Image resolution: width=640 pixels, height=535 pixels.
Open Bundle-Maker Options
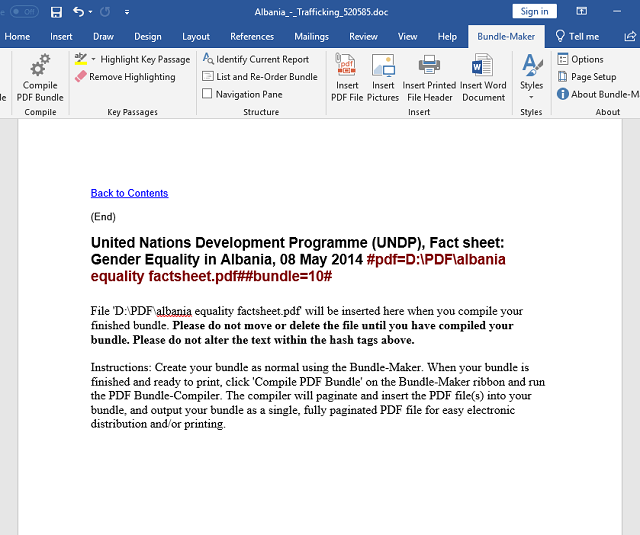[580, 59]
